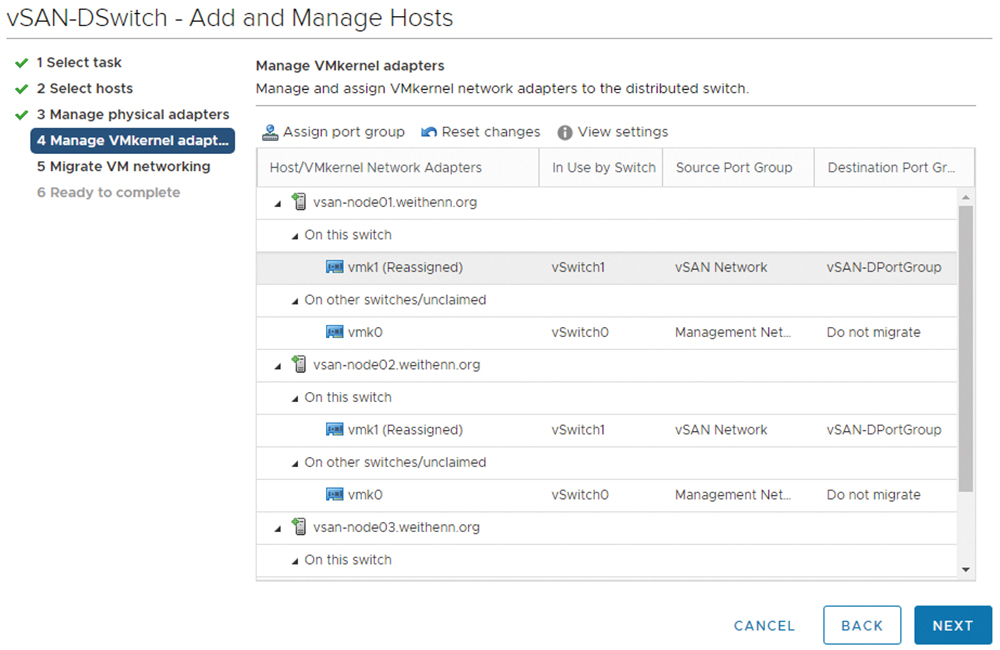1000x650 pixels.
Task: Click vmk0 adapter icon under vsan-node02
Action: [x=335, y=494]
